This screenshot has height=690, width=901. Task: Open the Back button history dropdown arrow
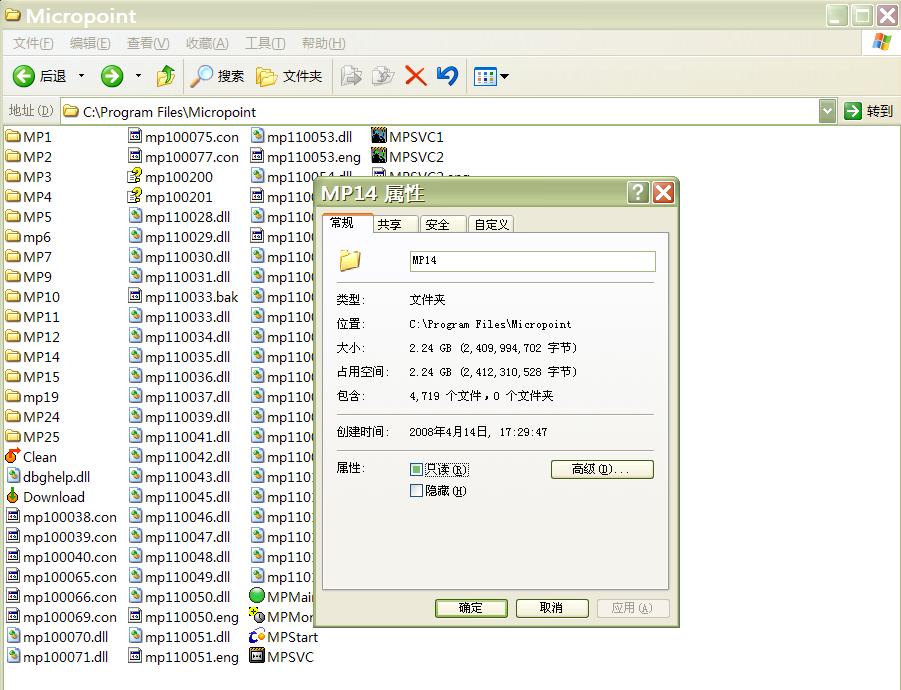81,75
